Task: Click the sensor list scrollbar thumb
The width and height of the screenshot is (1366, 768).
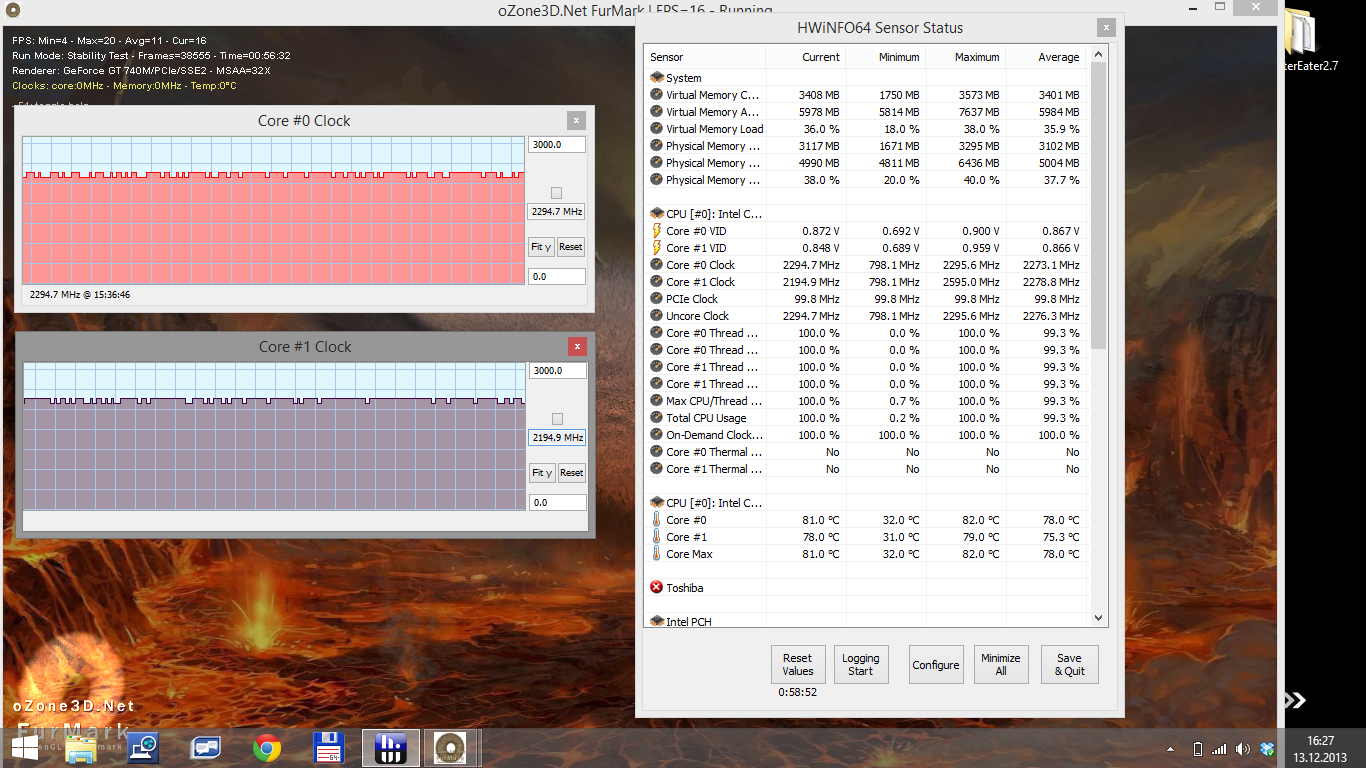Action: (1100, 205)
